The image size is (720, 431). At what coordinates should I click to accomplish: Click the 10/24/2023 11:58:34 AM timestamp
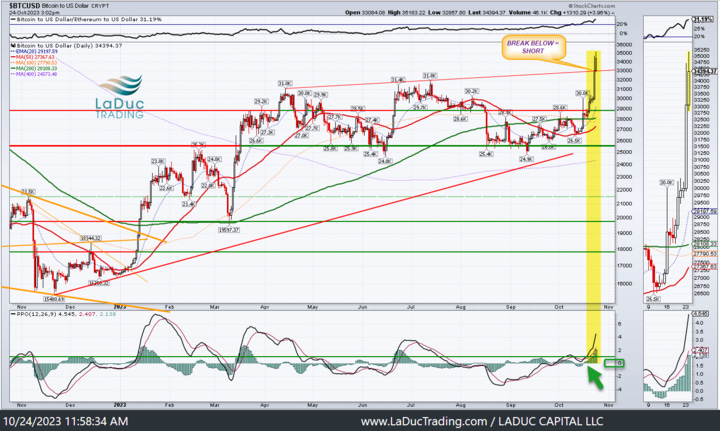click(66, 421)
